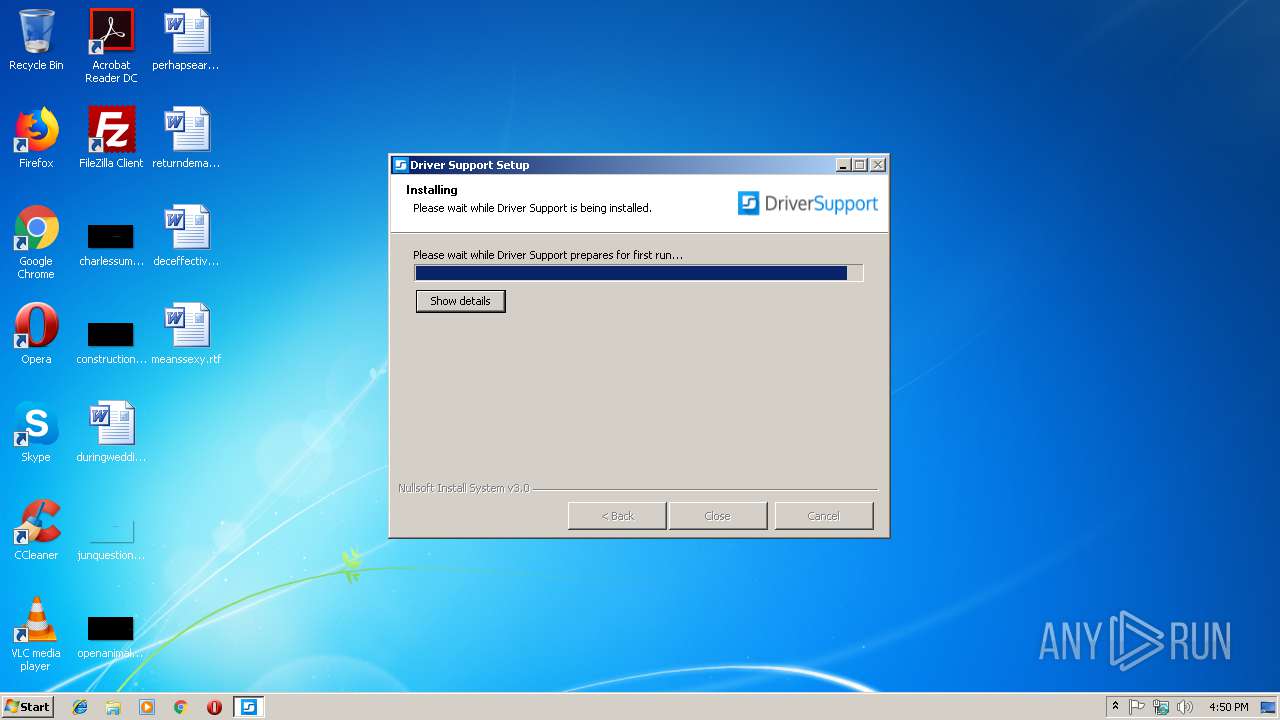
Task: Click the Start button
Action: (x=27, y=707)
